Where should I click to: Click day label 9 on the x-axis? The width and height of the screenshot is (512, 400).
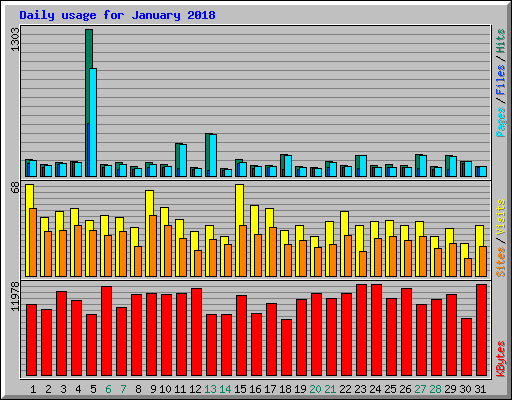click(153, 389)
